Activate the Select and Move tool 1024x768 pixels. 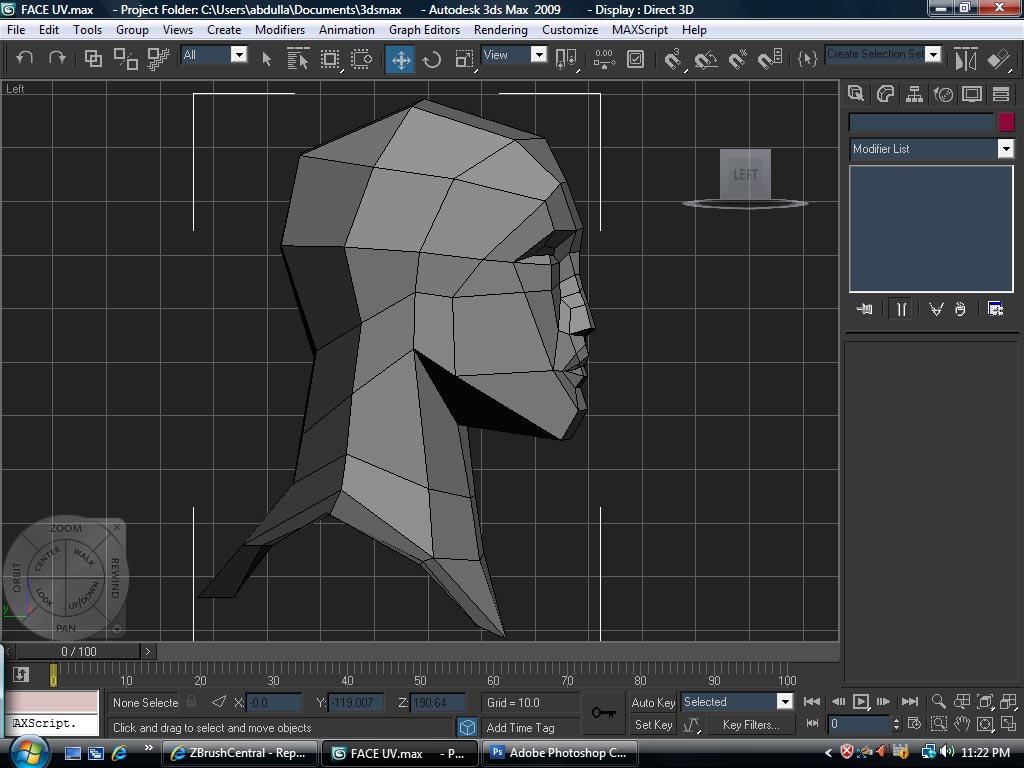(x=400, y=59)
